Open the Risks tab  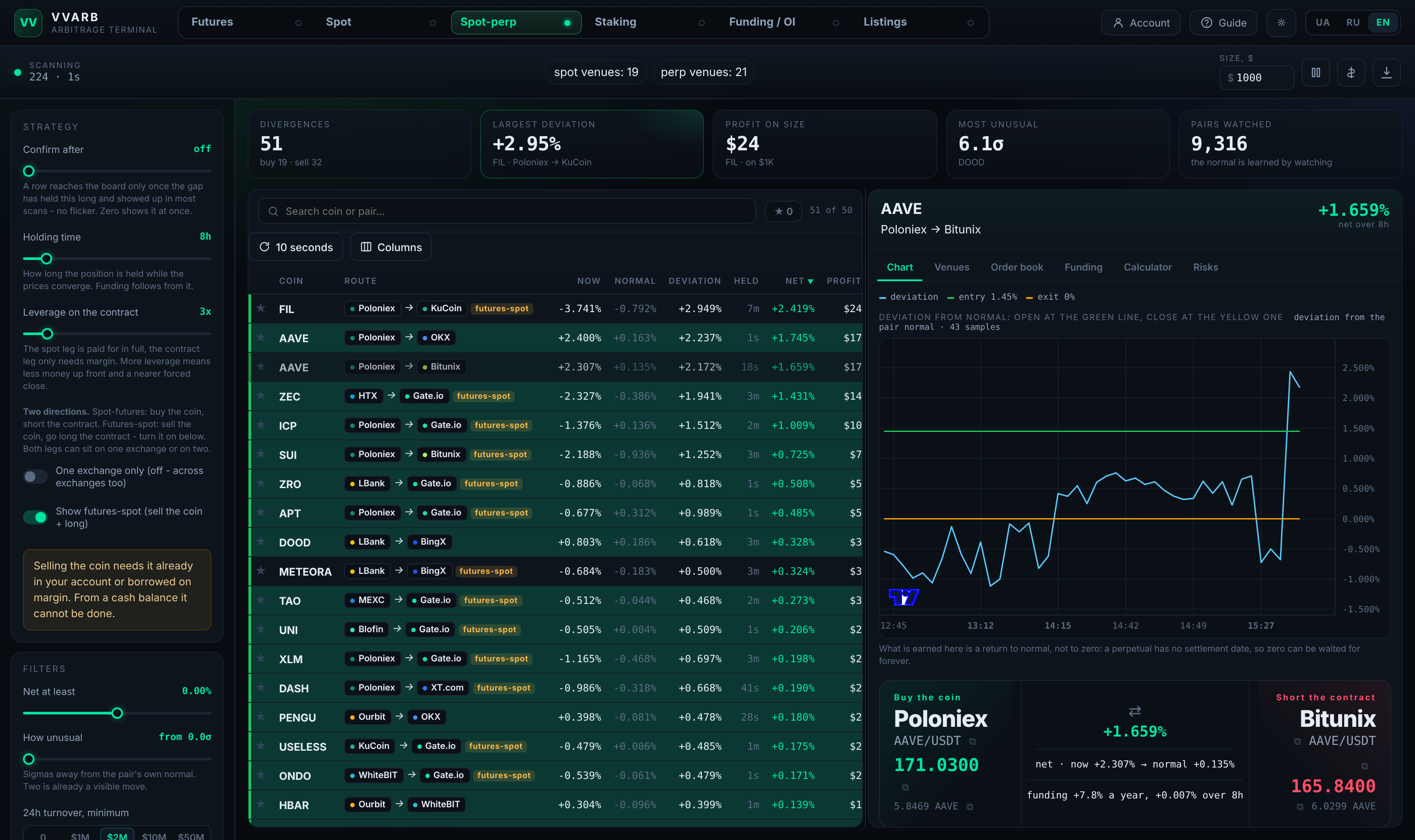pos(1205,267)
